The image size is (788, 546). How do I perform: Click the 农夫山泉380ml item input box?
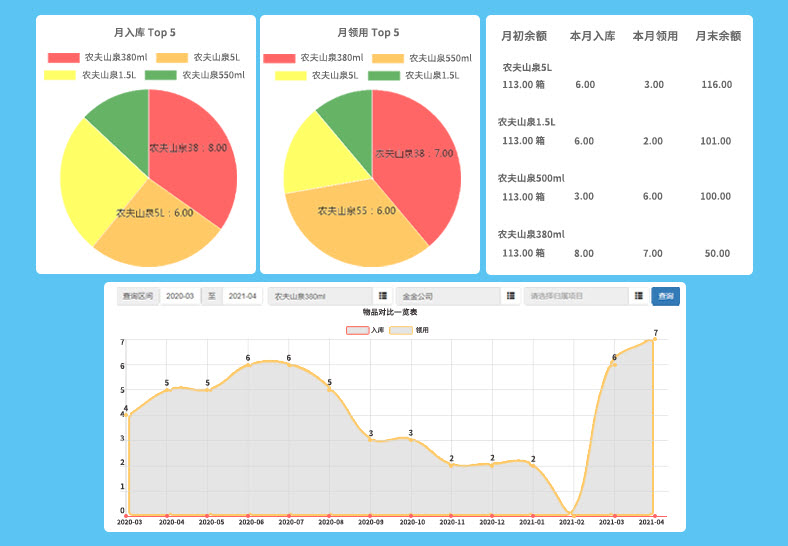tap(320, 296)
